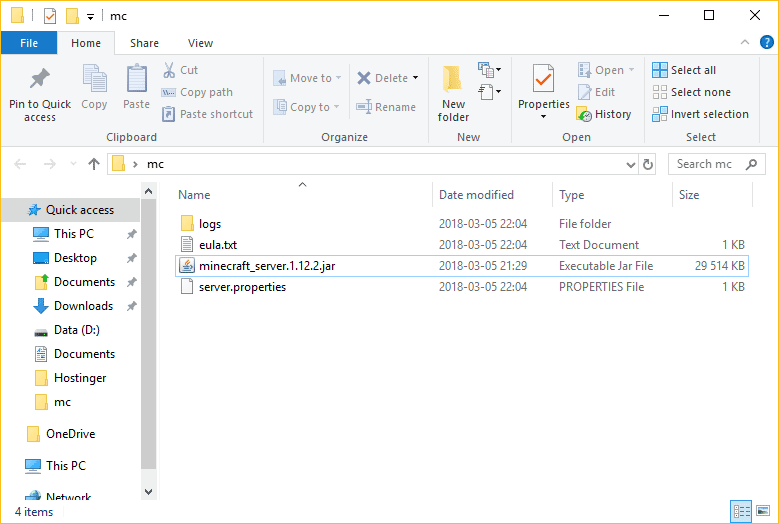Switch to Details view in status bar

point(741,511)
